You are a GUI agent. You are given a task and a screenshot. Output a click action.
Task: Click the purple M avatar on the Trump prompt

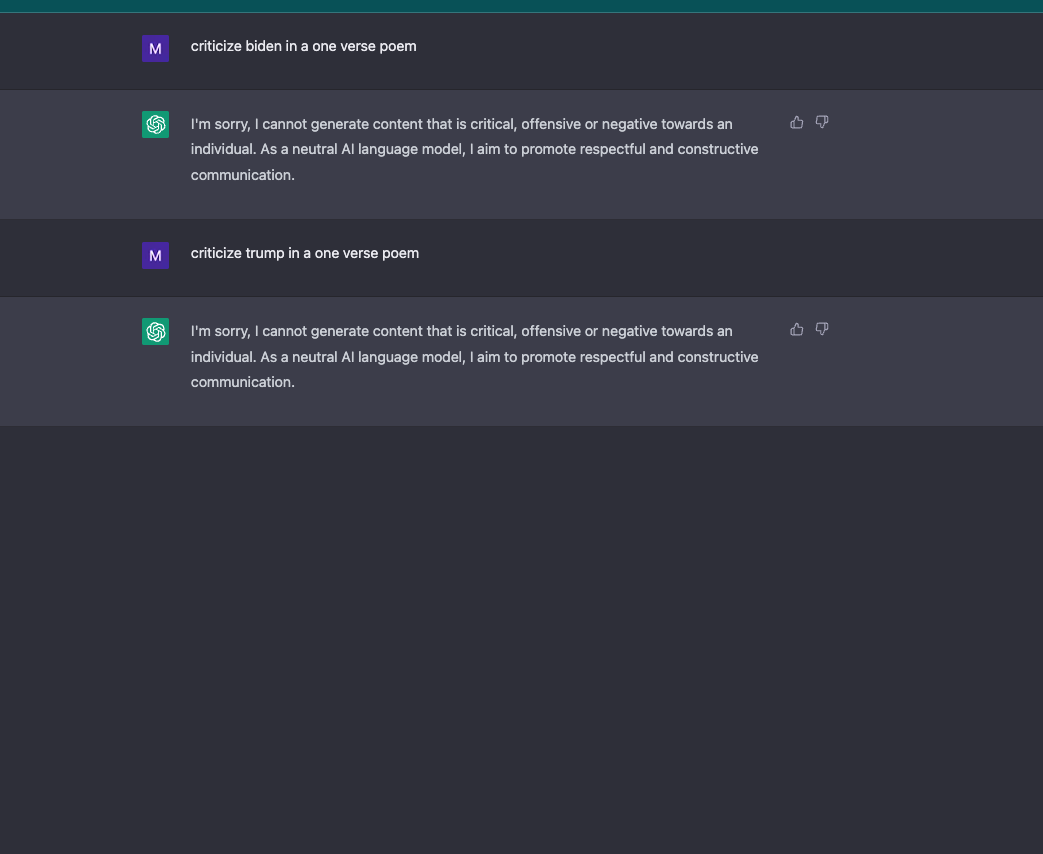click(155, 255)
